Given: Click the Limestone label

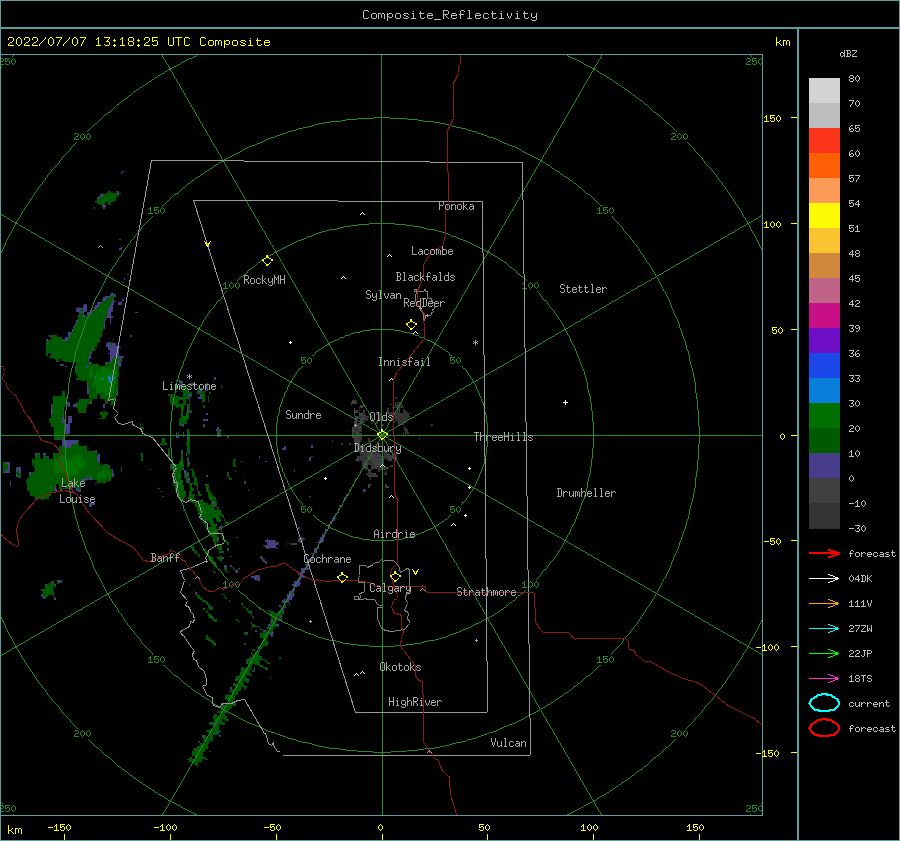Looking at the screenshot, I should tap(189, 386).
